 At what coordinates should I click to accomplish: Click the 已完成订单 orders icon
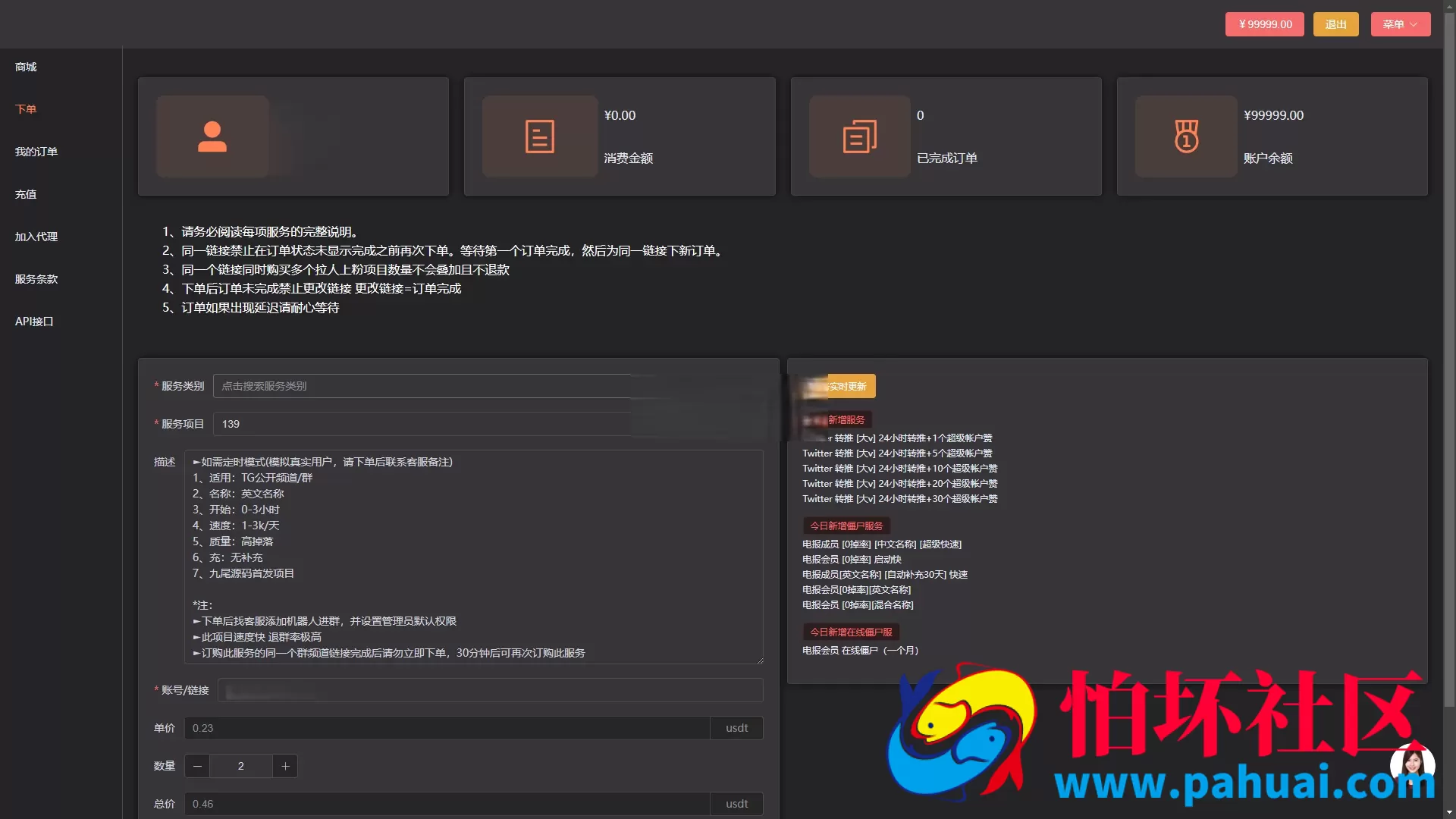pyautogui.click(x=859, y=136)
